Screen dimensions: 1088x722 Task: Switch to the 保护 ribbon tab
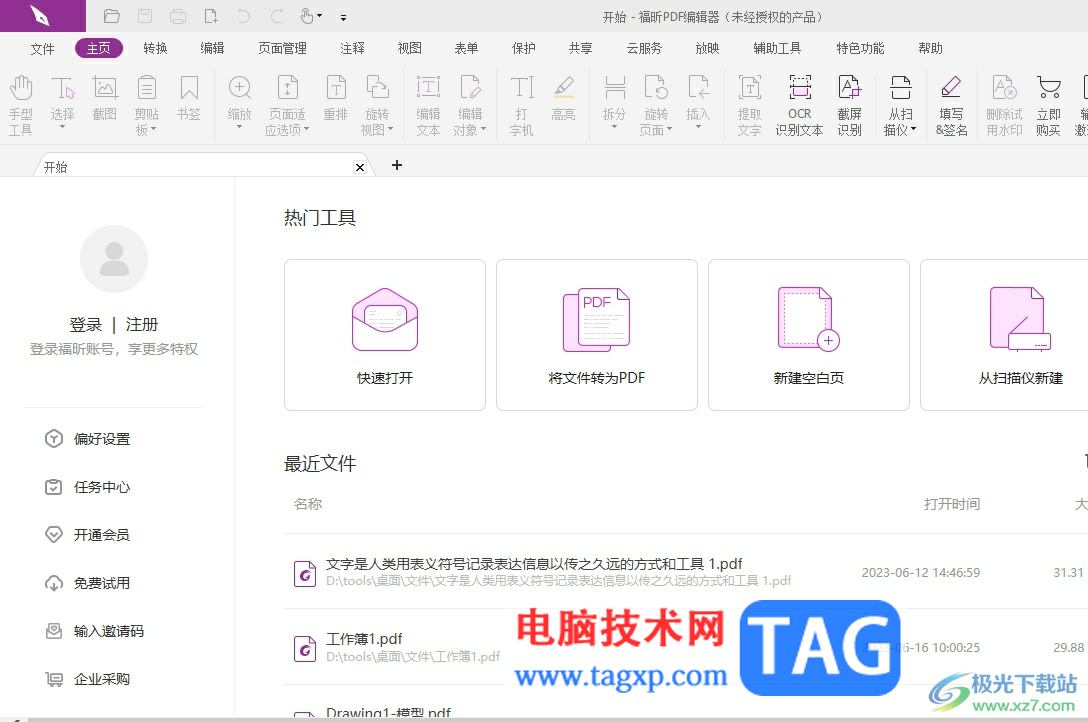[524, 48]
